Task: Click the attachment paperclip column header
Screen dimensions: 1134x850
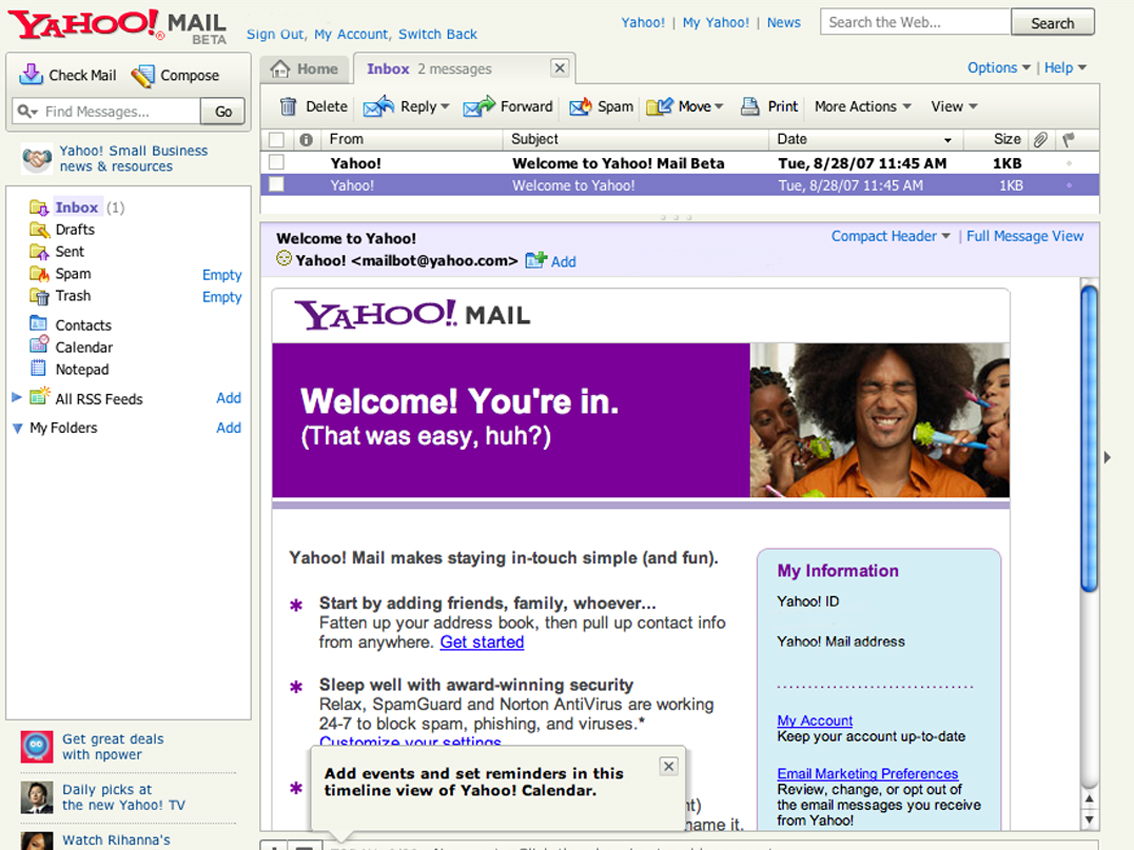Action: tap(1040, 140)
